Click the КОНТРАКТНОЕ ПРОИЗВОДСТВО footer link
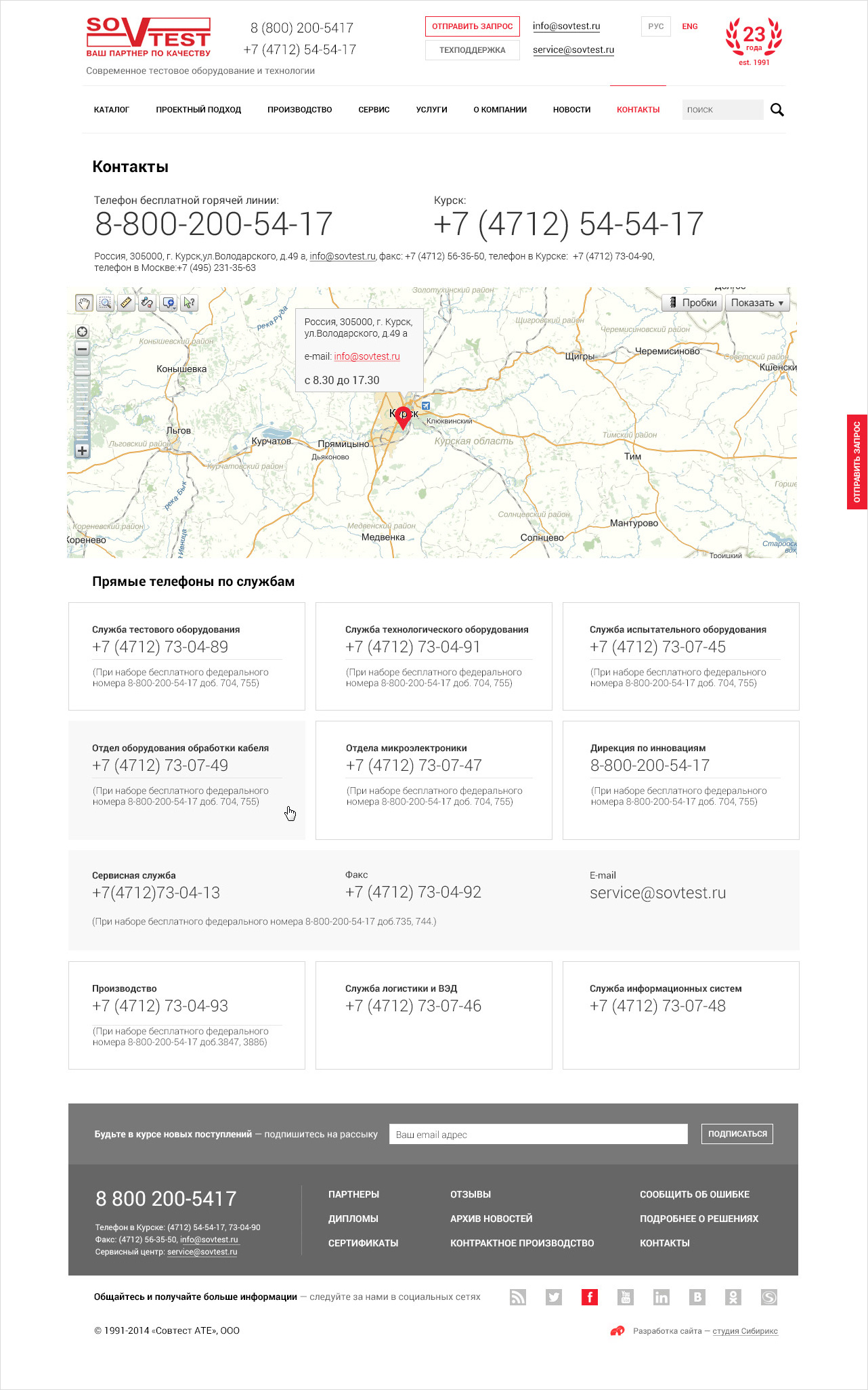This screenshot has height=1390, width=868. pos(522,1243)
